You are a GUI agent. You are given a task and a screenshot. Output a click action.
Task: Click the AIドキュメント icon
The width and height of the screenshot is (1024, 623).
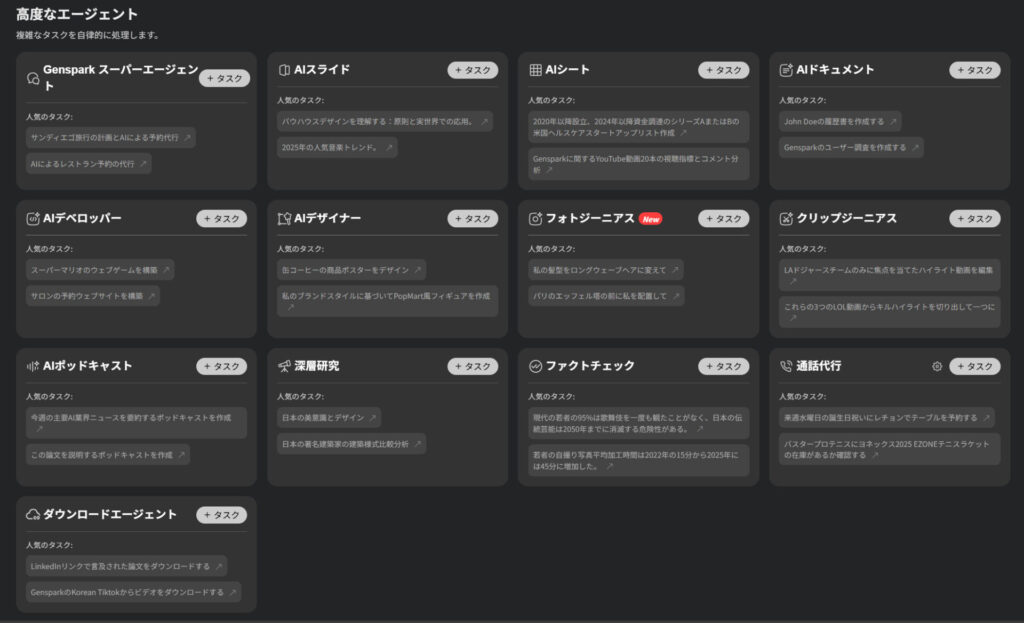tap(786, 70)
